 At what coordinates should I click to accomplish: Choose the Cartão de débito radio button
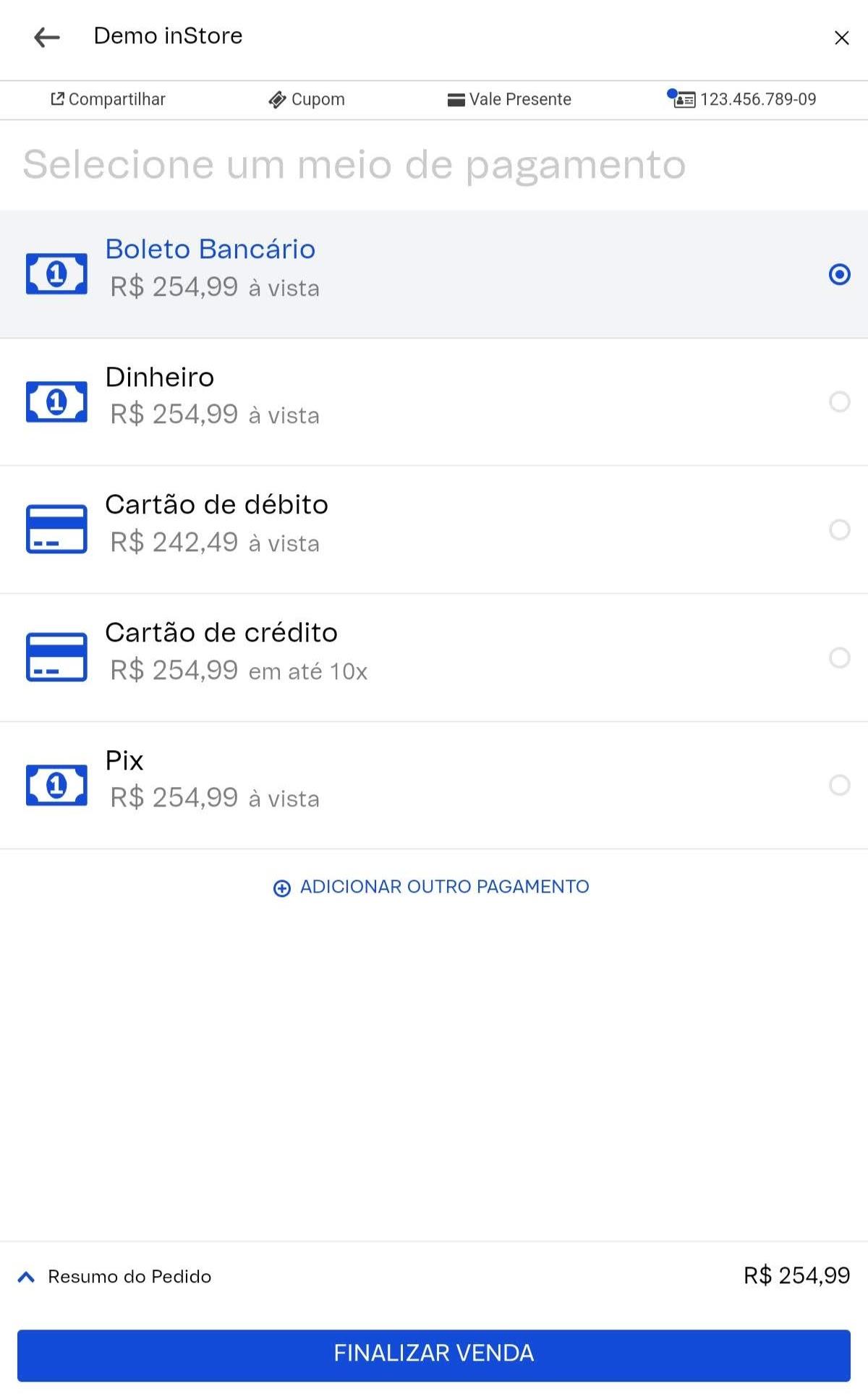click(x=839, y=530)
